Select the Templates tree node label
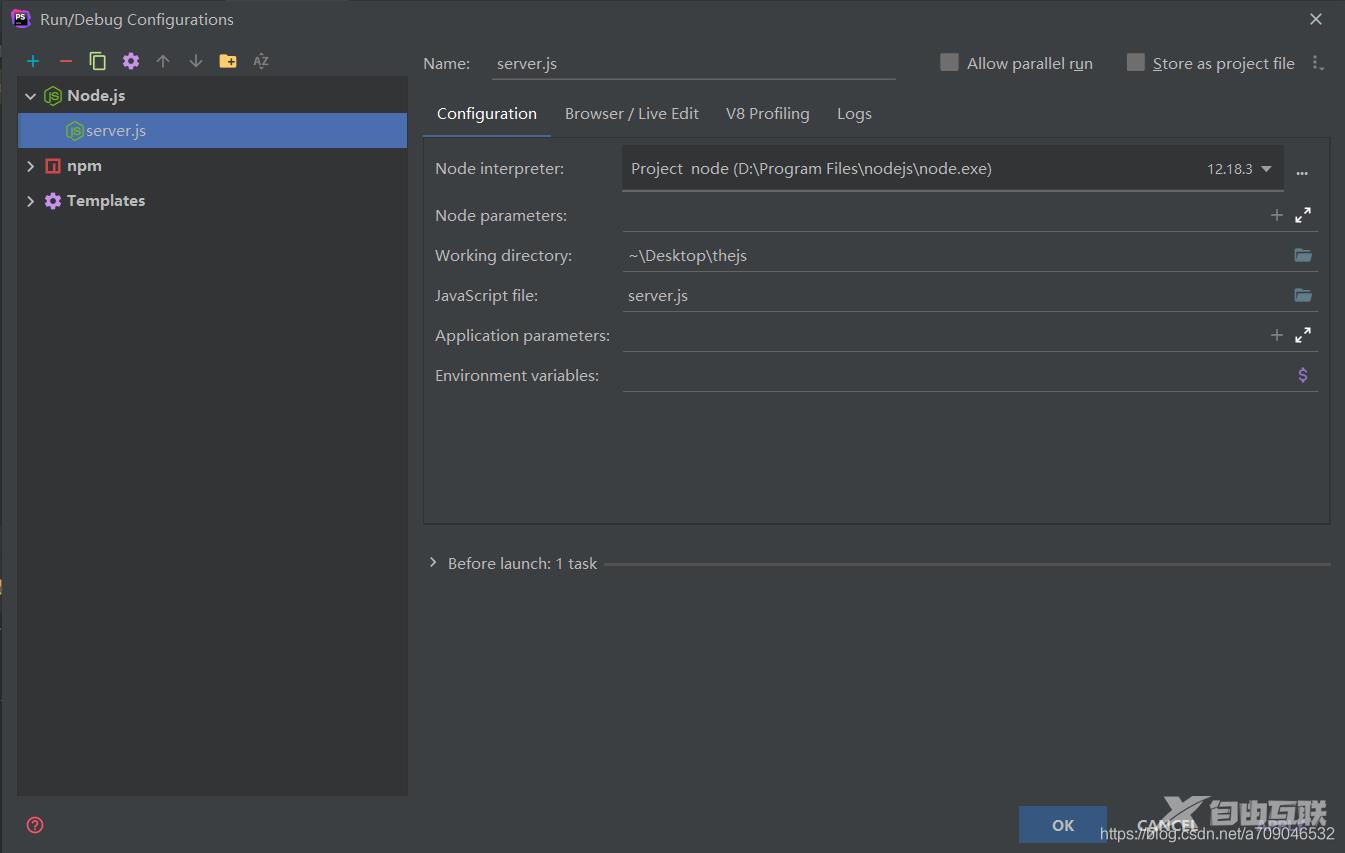The height and width of the screenshot is (853, 1345). click(106, 201)
